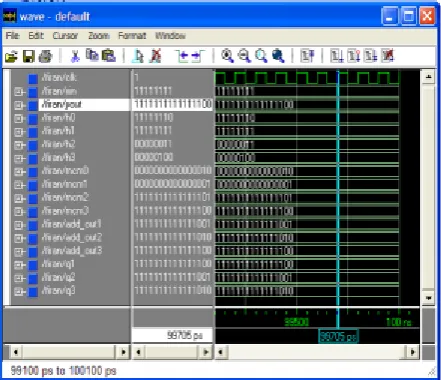Click the clk value 1 in values column
441x380 pixels.
click(136, 78)
